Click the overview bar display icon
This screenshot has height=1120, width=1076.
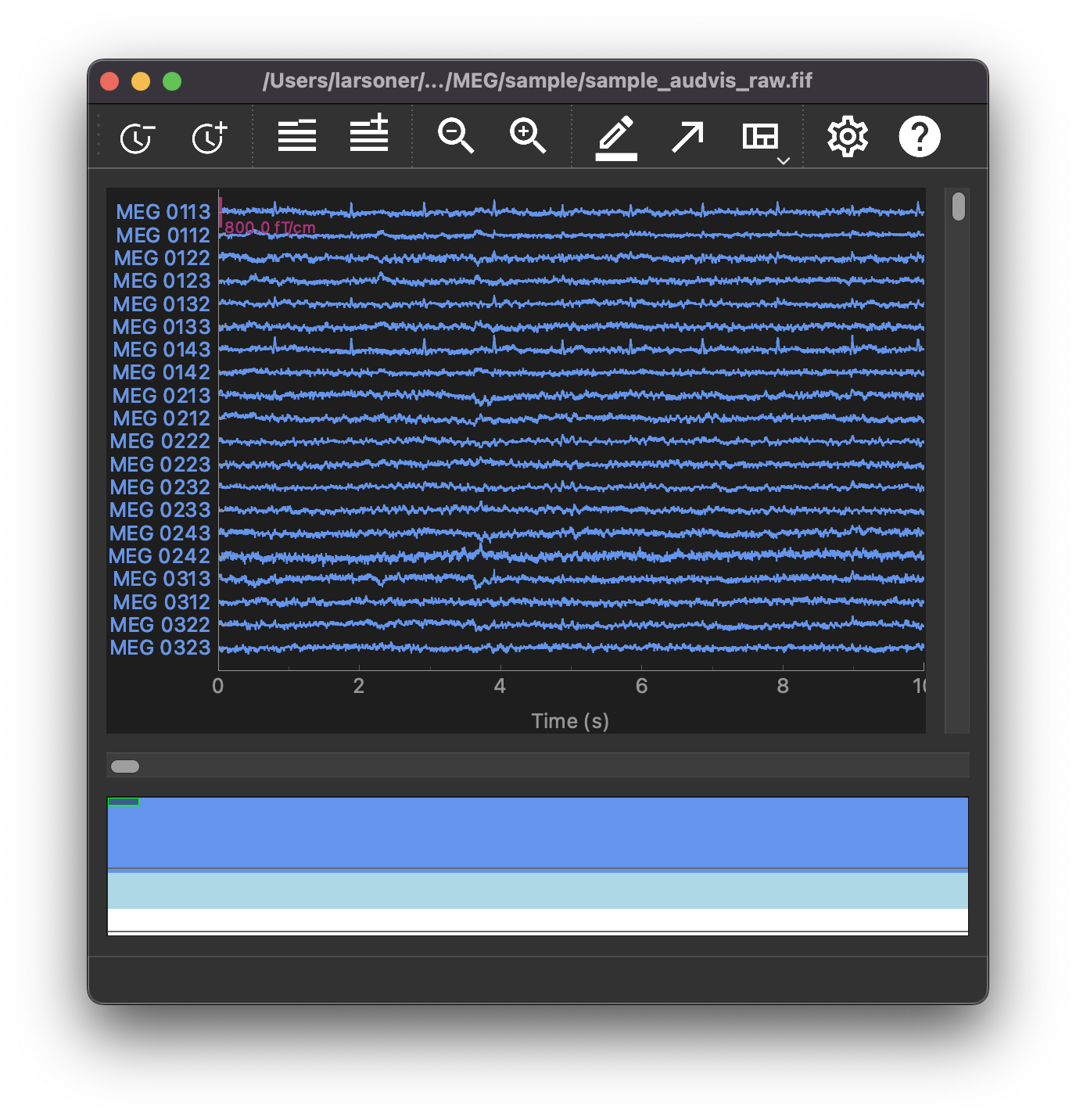pos(759,135)
